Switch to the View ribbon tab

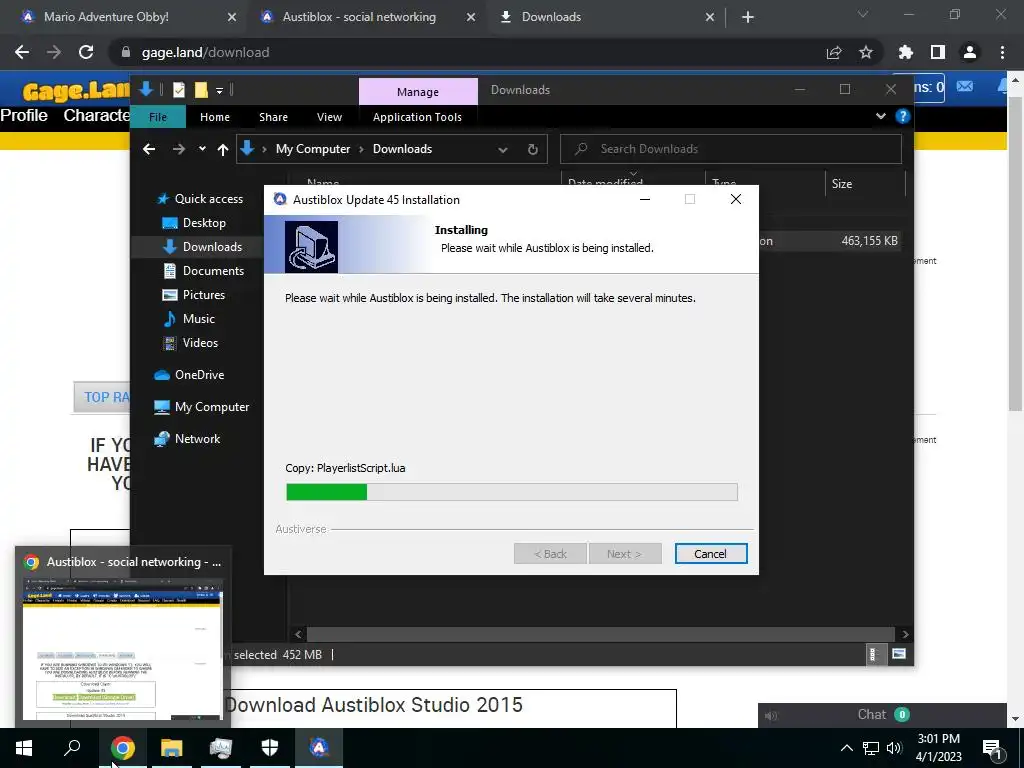[329, 117]
